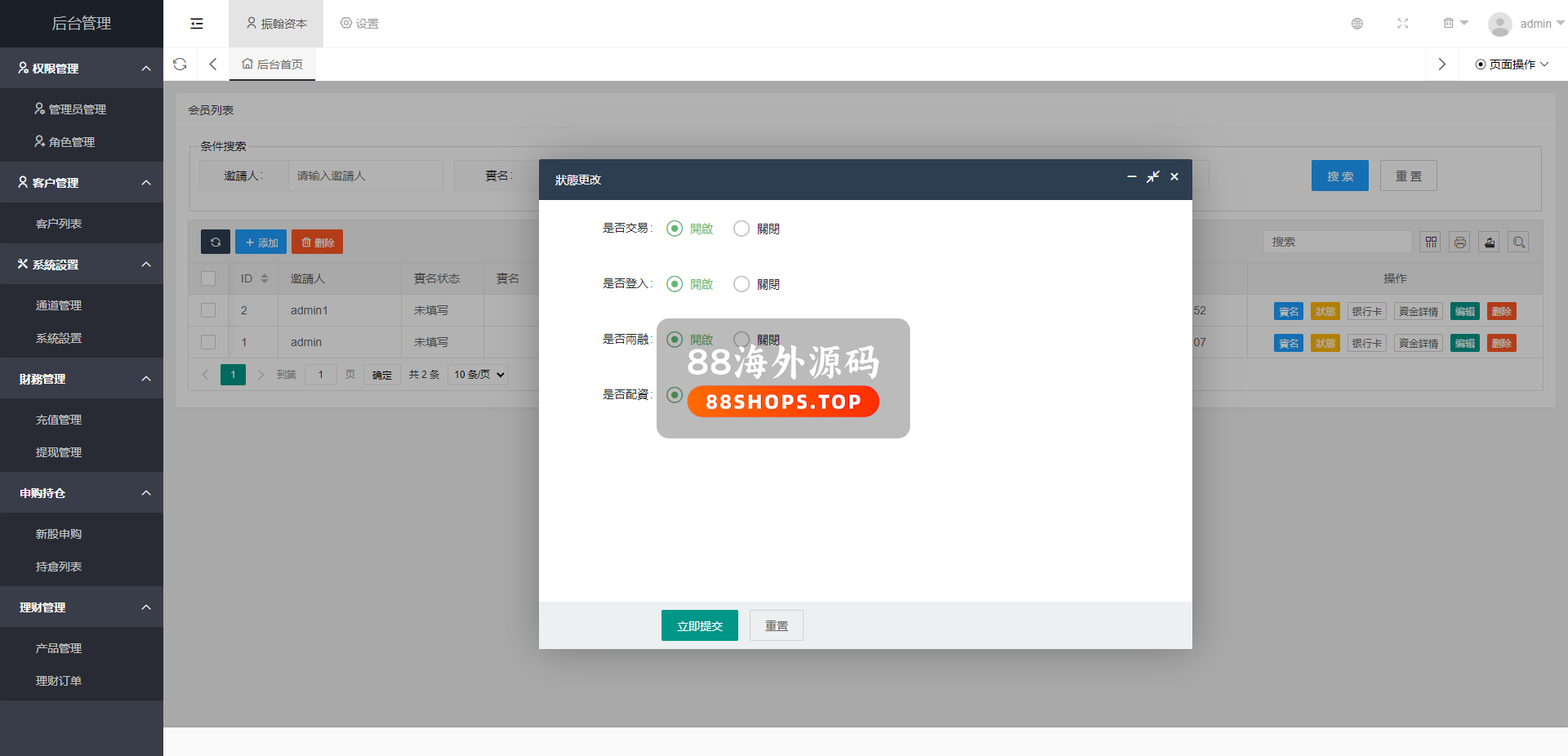This screenshot has height=756, width=1568.
Task: Open the 10 条/页 page size dropdown
Action: tap(479, 375)
